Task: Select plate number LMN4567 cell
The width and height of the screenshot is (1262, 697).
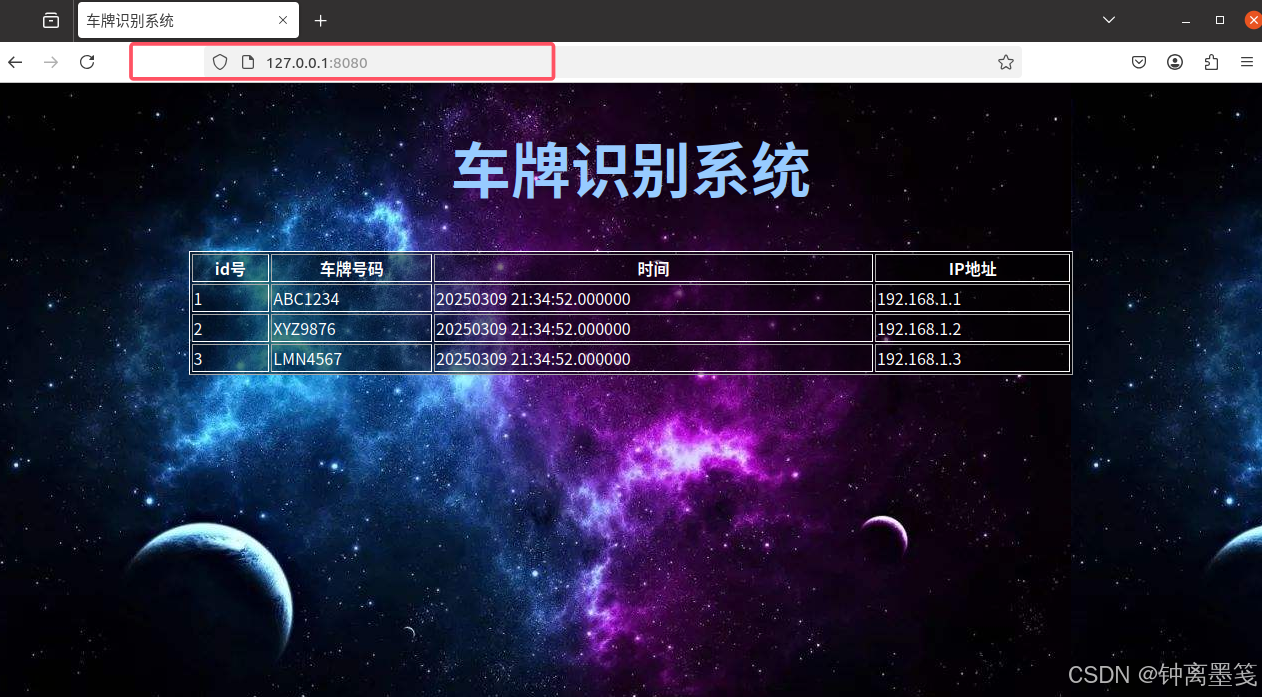Action: [x=351, y=358]
